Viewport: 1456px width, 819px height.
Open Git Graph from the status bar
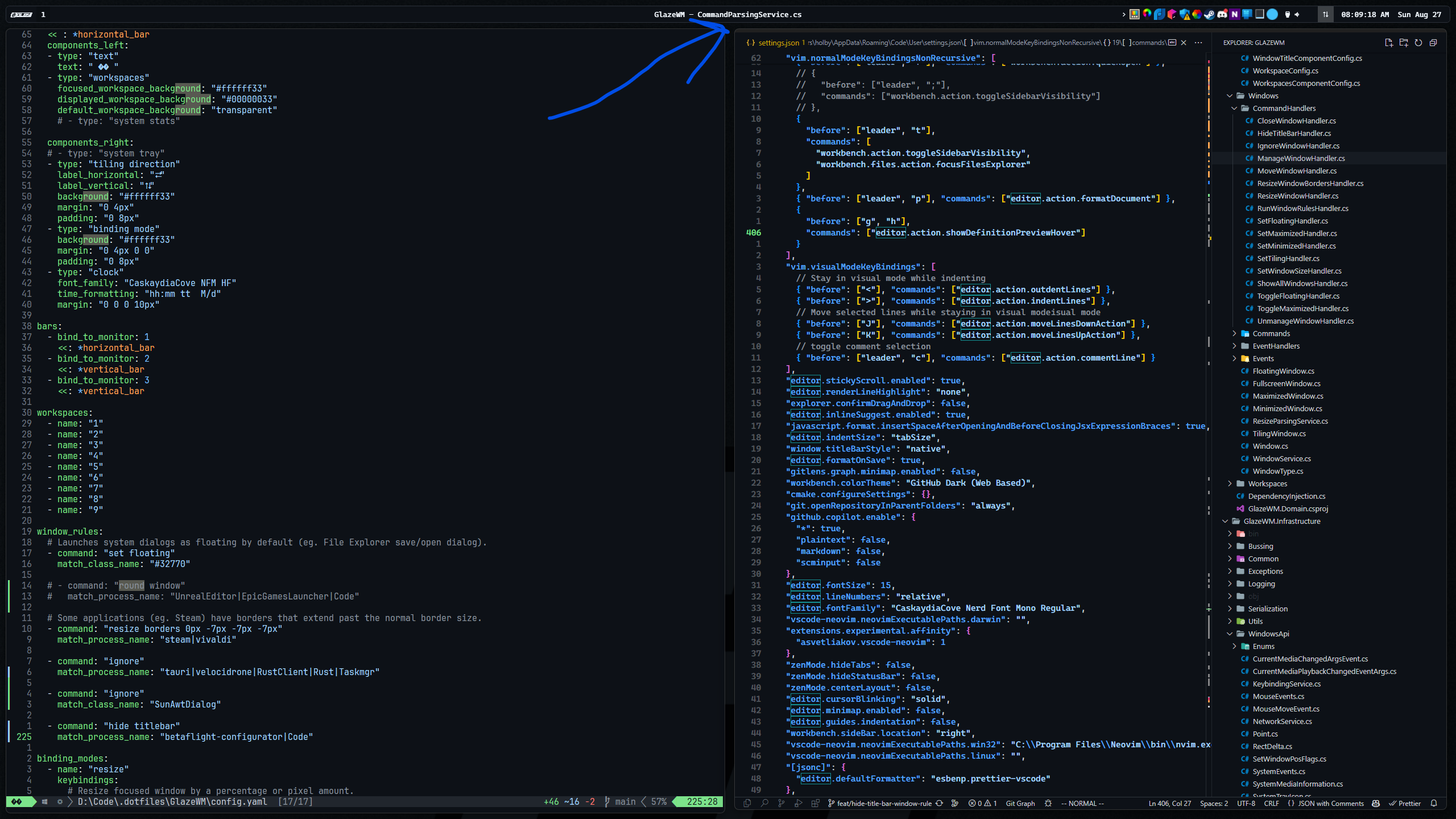1020,804
